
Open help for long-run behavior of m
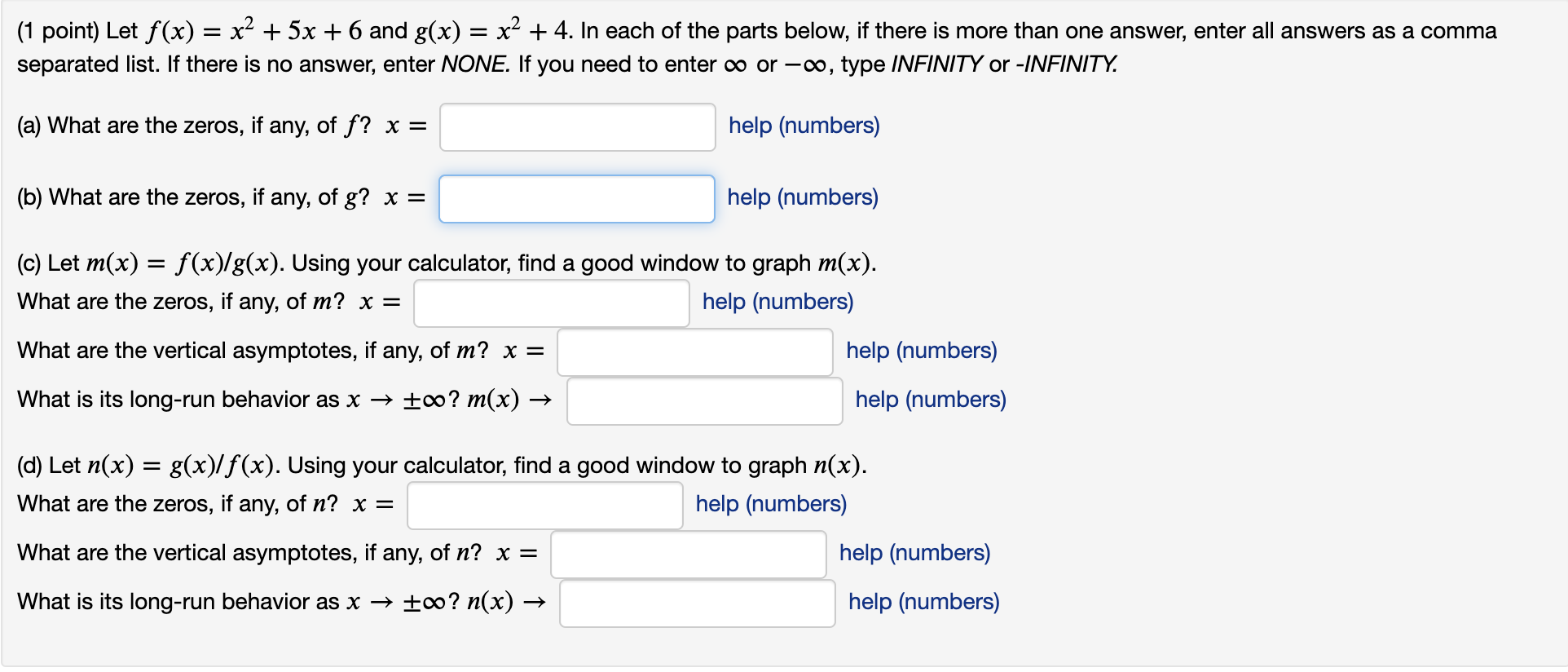pyautogui.click(x=929, y=399)
